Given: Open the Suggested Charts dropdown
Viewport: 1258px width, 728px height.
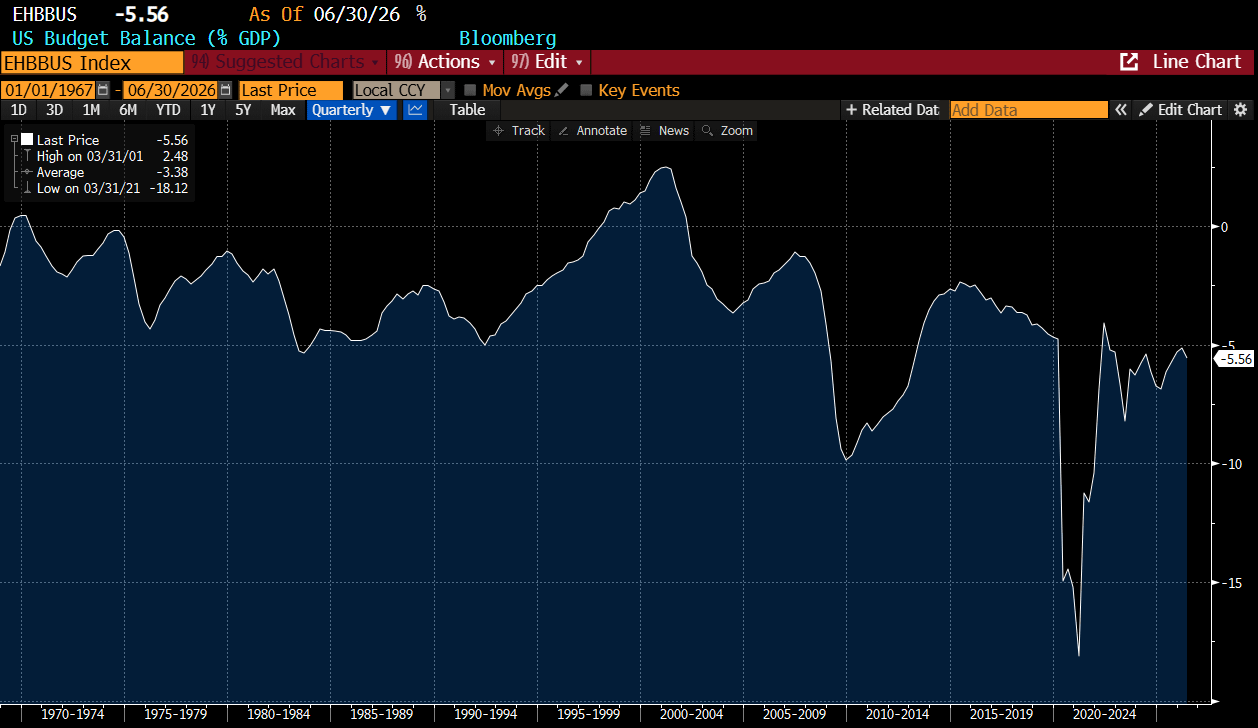Looking at the screenshot, I should [285, 62].
